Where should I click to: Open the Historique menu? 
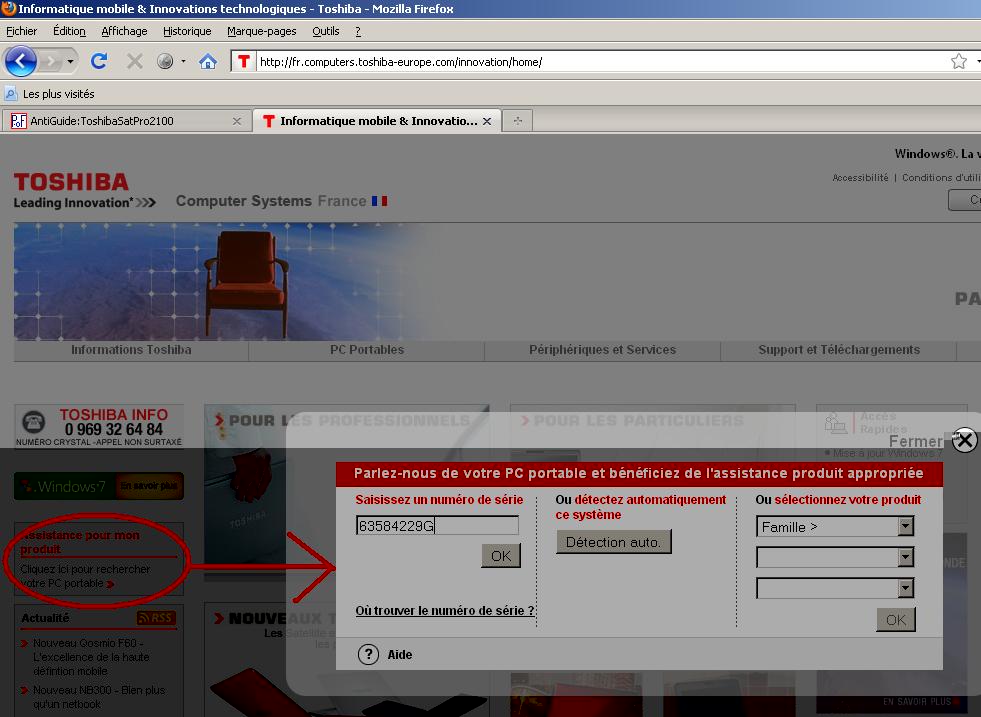tap(187, 31)
